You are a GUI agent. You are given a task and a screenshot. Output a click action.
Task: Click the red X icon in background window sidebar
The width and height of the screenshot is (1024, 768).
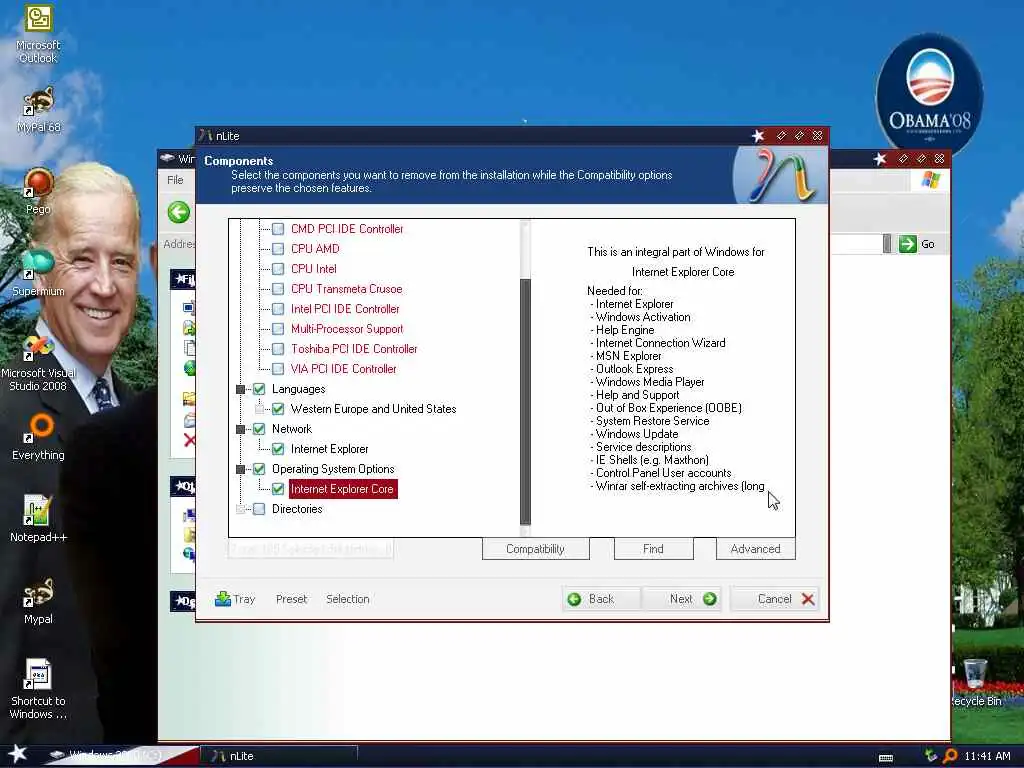189,440
